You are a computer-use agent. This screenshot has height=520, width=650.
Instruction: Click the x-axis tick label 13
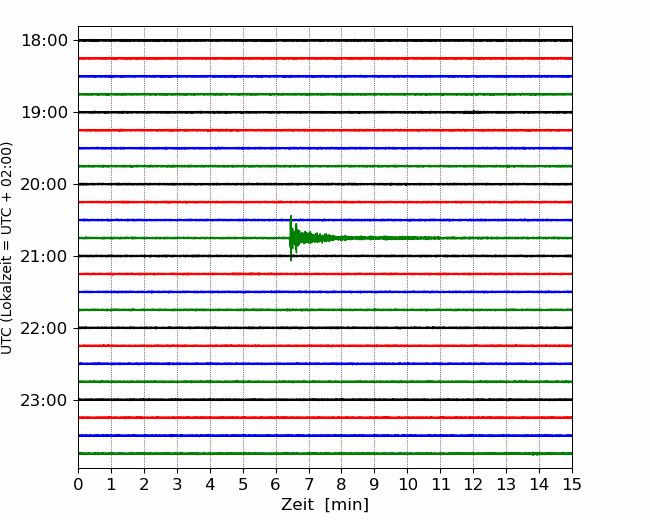(506, 484)
